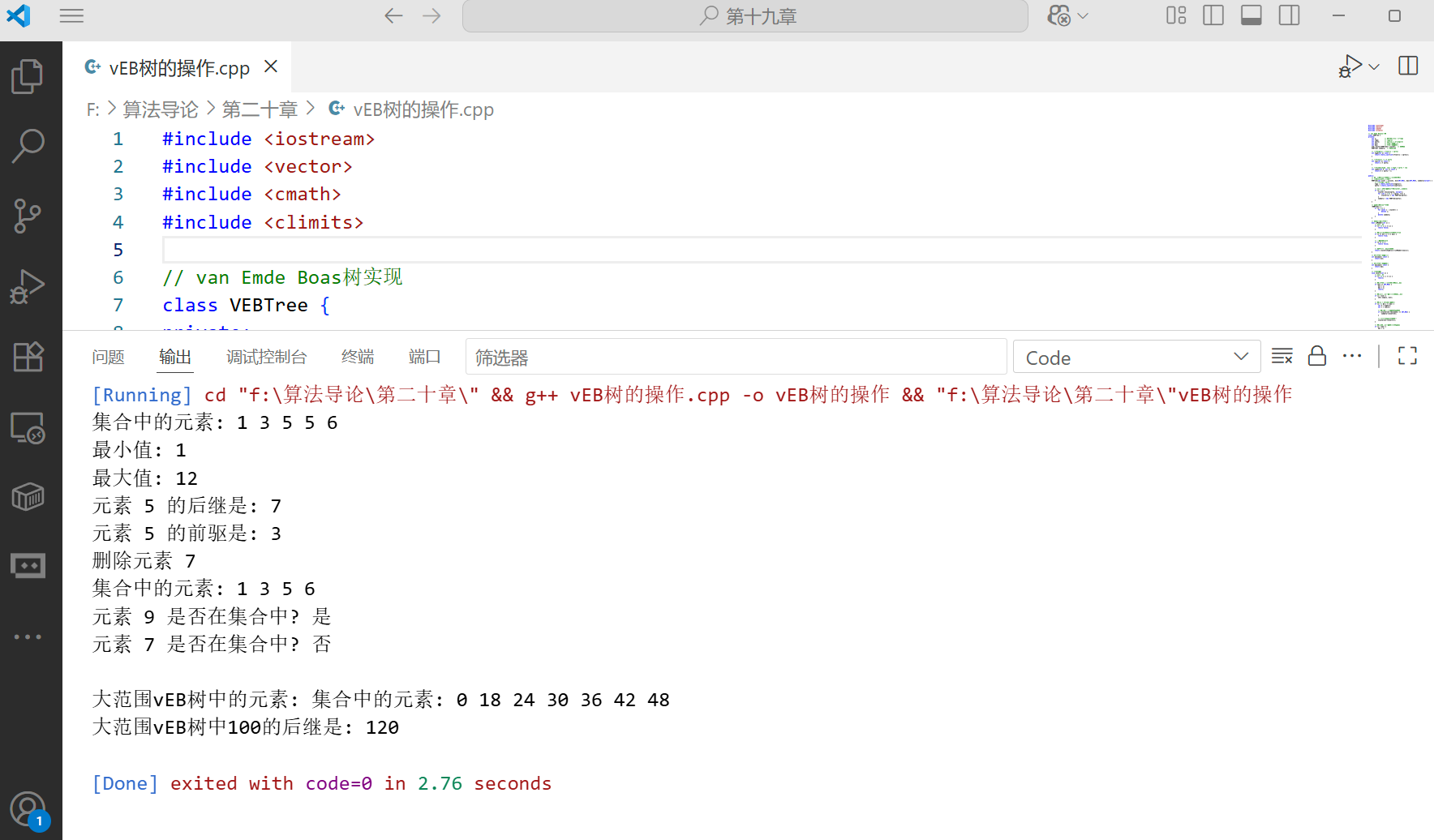Click the command center search box 第十九章
Screen dimensions: 1434x840
[x=745, y=16]
